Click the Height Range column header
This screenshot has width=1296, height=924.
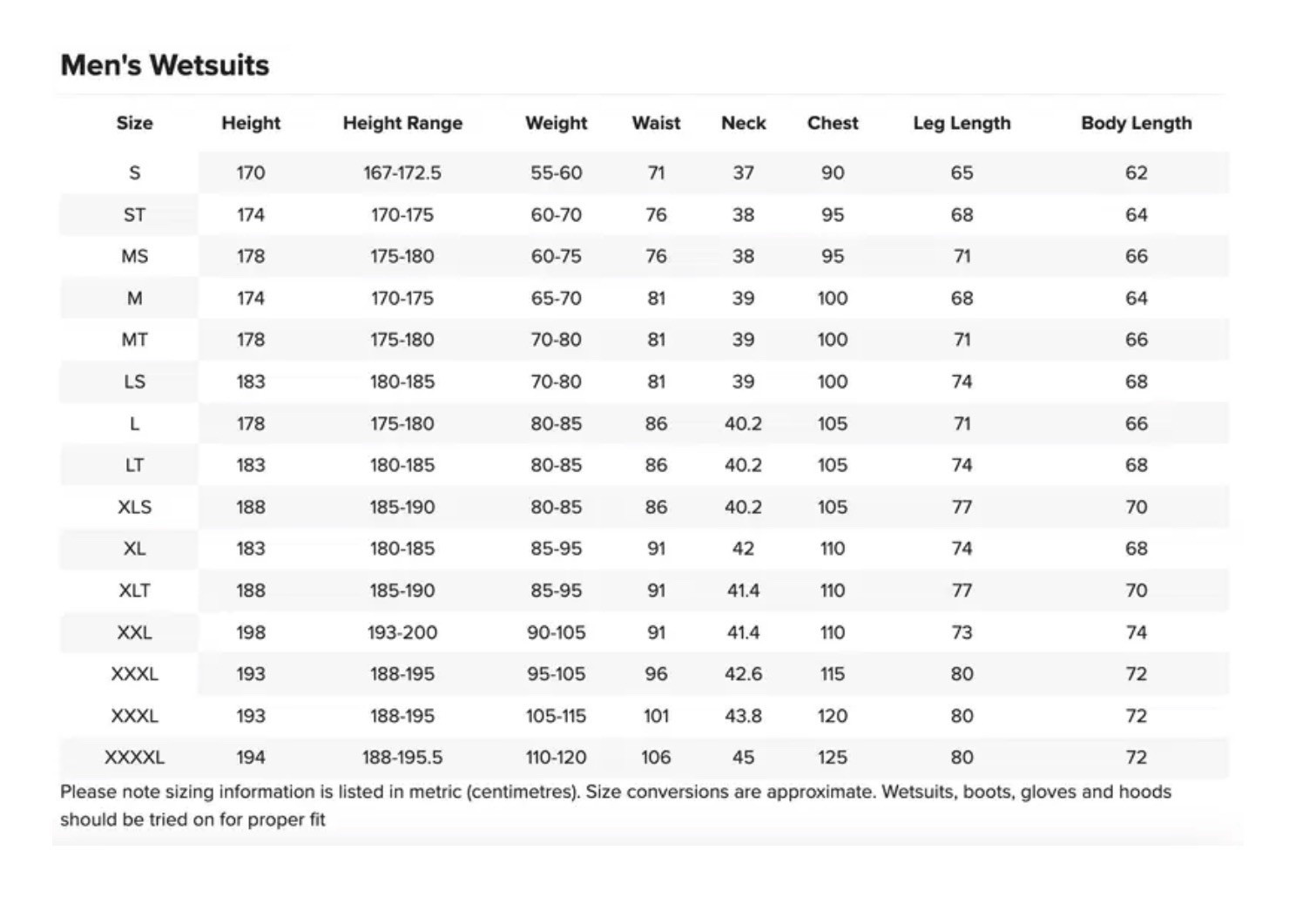[402, 123]
